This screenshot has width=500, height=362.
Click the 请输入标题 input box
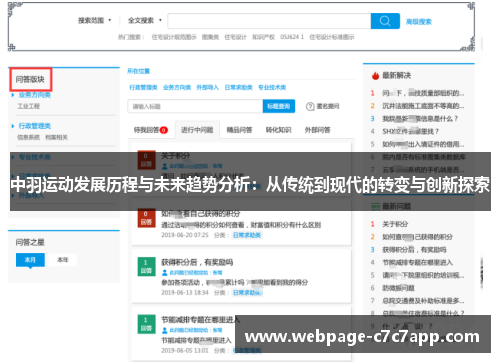click(x=195, y=106)
